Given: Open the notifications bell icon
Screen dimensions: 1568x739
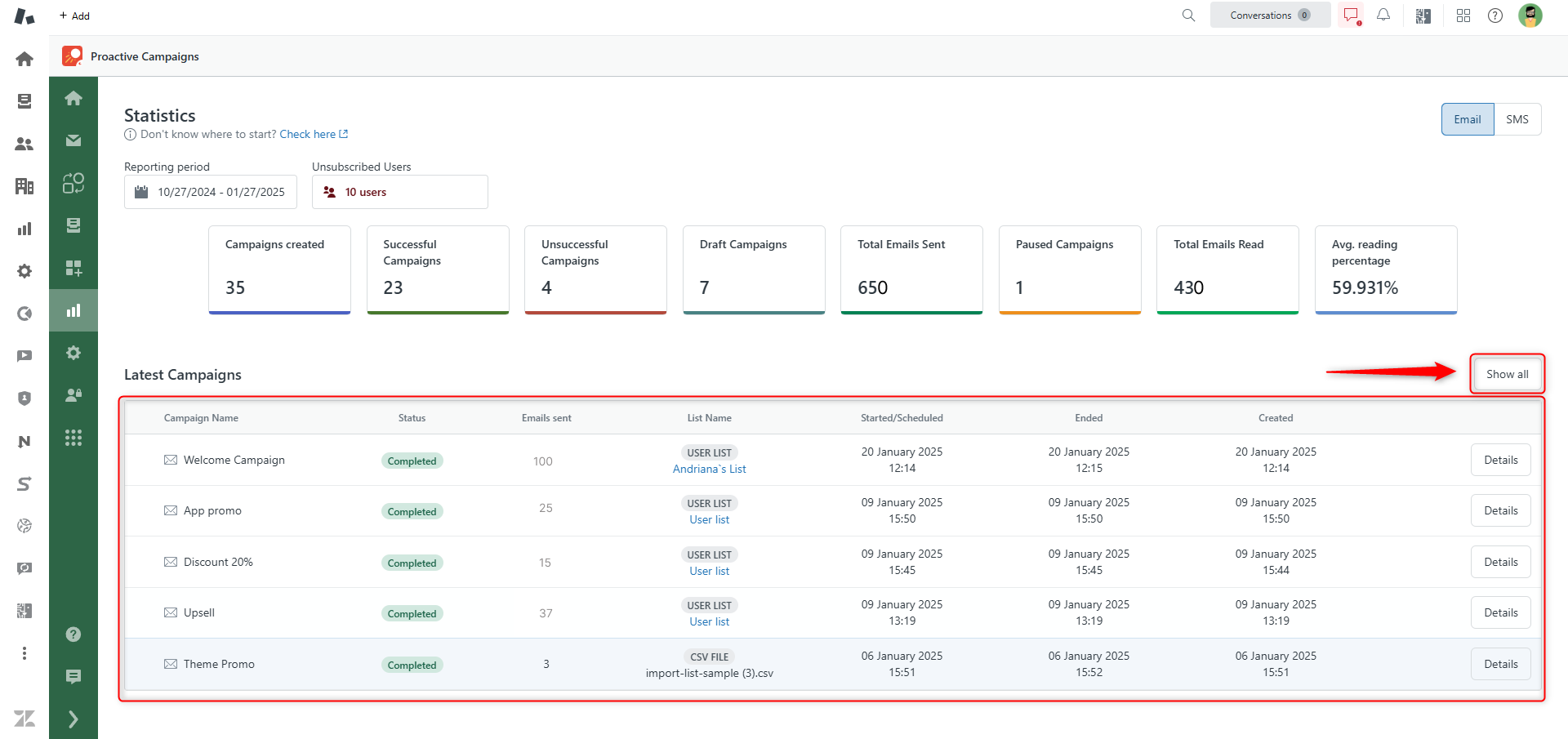Looking at the screenshot, I should pos(1383,16).
